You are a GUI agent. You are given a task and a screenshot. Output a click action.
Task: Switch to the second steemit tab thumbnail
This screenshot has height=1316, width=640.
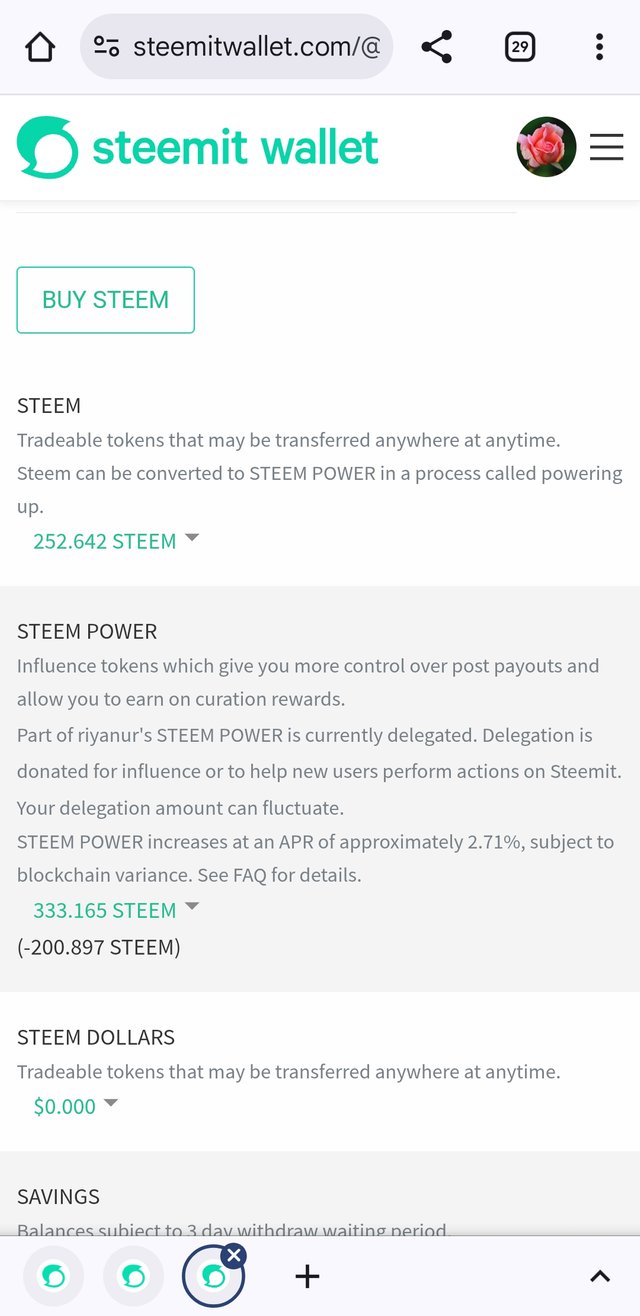click(133, 1277)
